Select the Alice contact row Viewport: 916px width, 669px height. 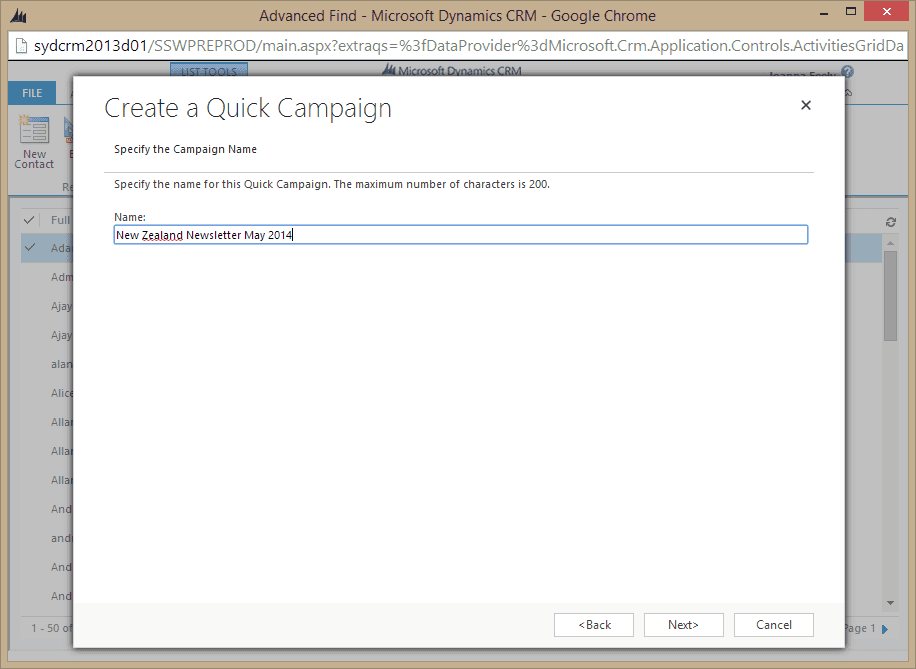click(62, 393)
